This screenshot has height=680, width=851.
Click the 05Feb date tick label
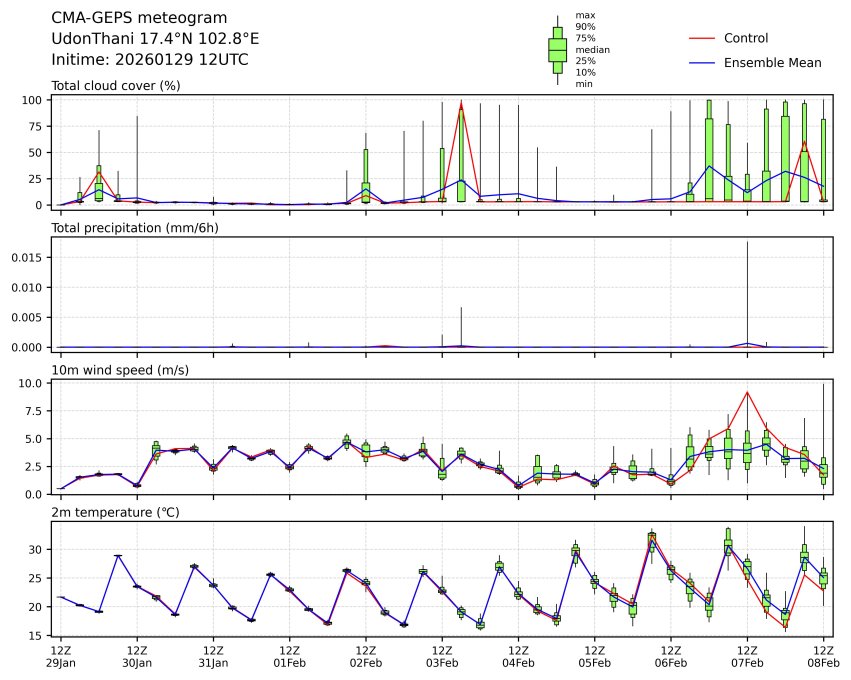(x=594, y=663)
